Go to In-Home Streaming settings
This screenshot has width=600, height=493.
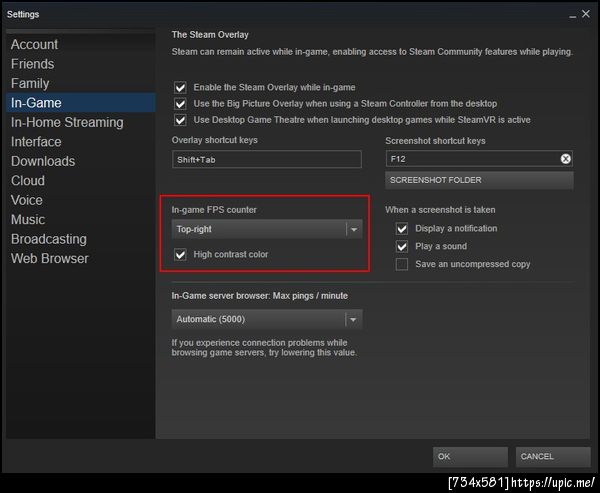point(67,122)
